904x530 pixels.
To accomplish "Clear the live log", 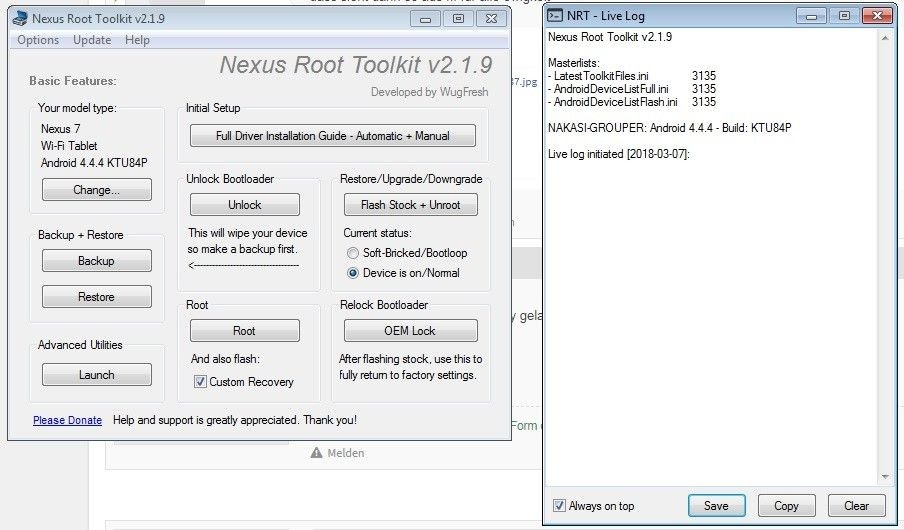I will coord(856,506).
